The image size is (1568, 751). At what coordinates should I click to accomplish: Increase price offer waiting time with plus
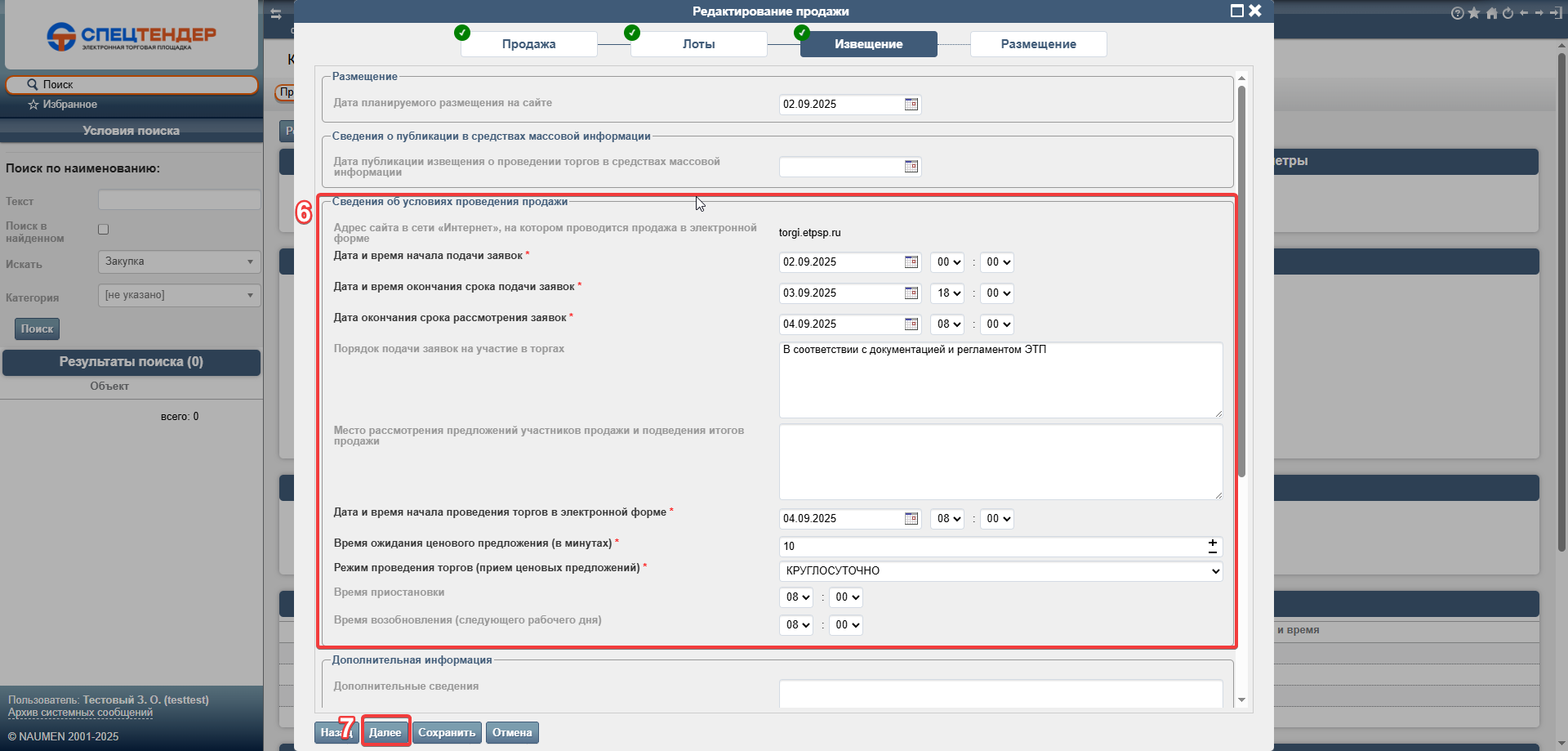tap(1213, 543)
